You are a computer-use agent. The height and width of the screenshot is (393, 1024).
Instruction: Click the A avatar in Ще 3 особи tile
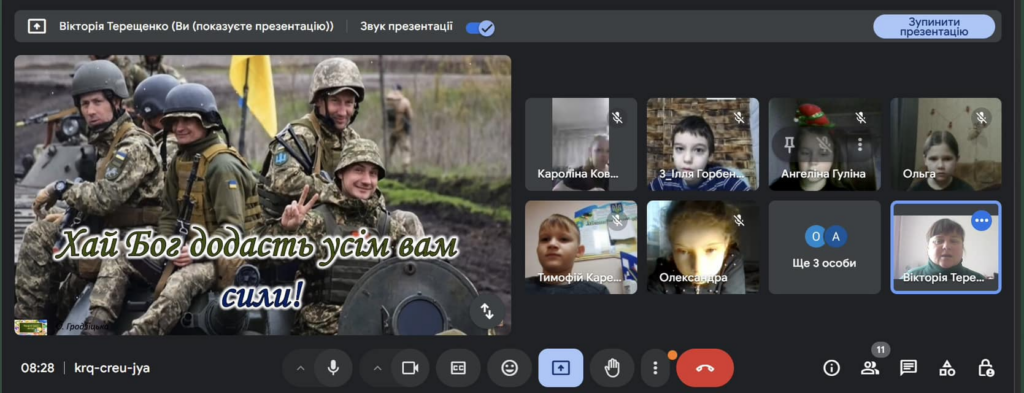[x=836, y=236]
